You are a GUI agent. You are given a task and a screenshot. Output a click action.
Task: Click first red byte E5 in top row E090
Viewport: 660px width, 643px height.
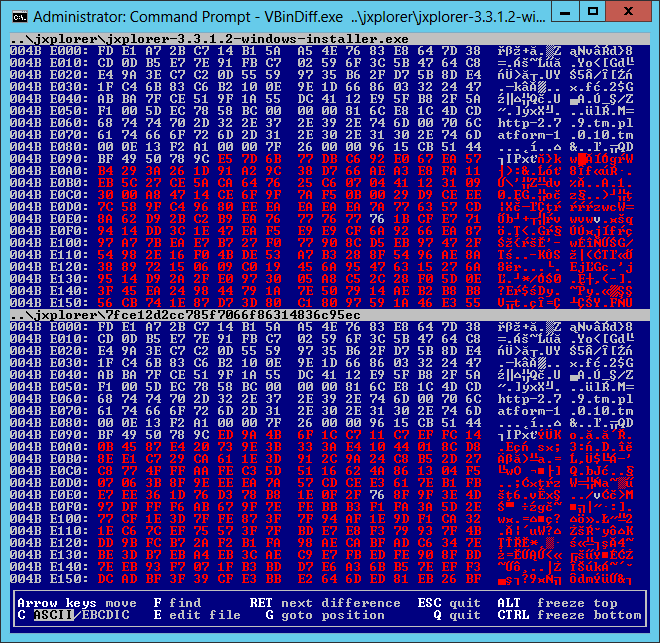[225, 159]
